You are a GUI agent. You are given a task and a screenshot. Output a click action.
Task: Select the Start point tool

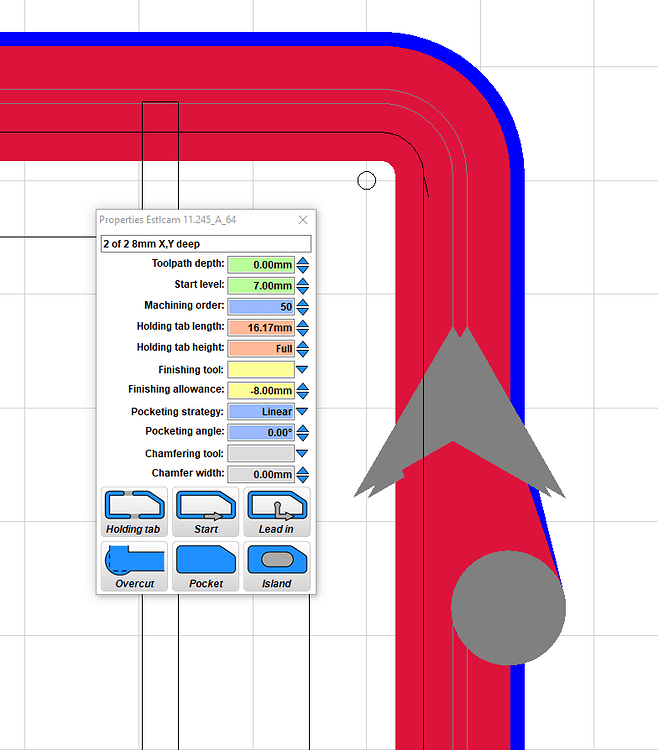pyautogui.click(x=206, y=511)
